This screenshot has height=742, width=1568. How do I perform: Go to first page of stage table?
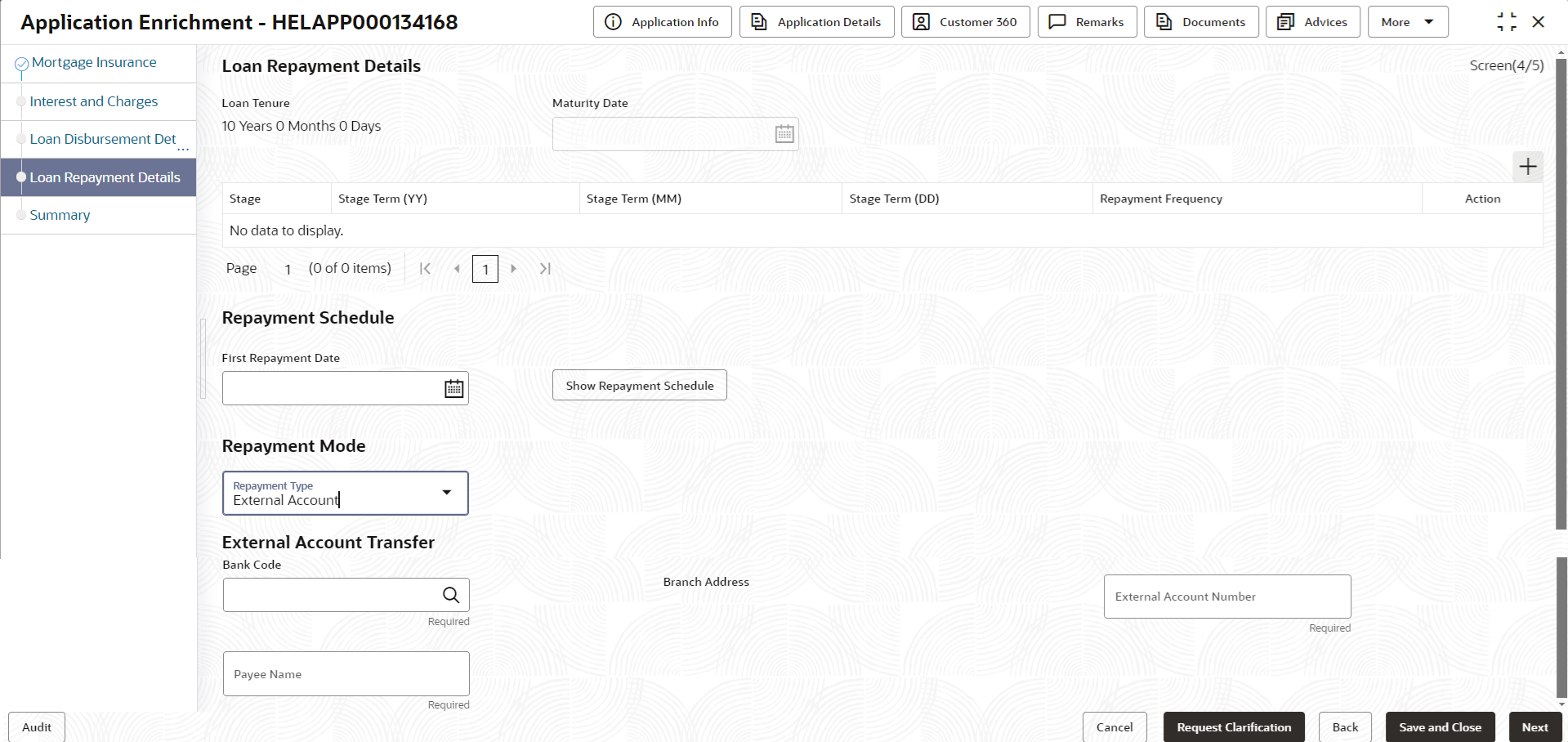click(425, 268)
